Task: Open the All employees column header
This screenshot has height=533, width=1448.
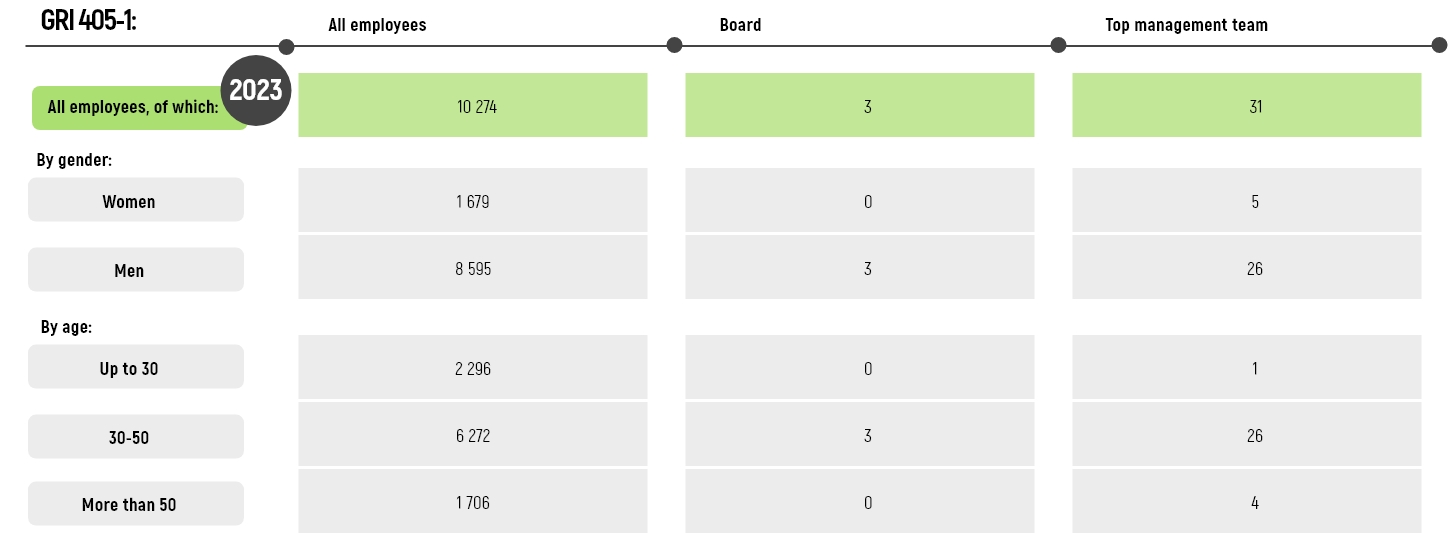Action: click(377, 25)
